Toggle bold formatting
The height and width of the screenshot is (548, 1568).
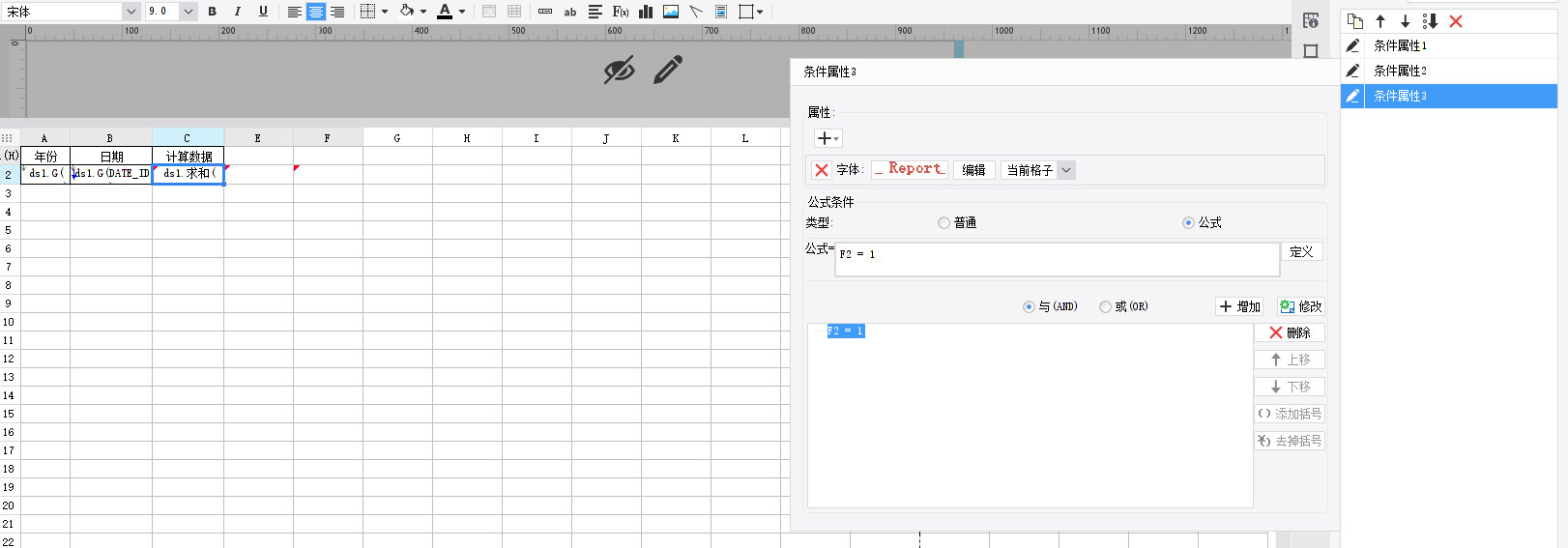(x=212, y=12)
